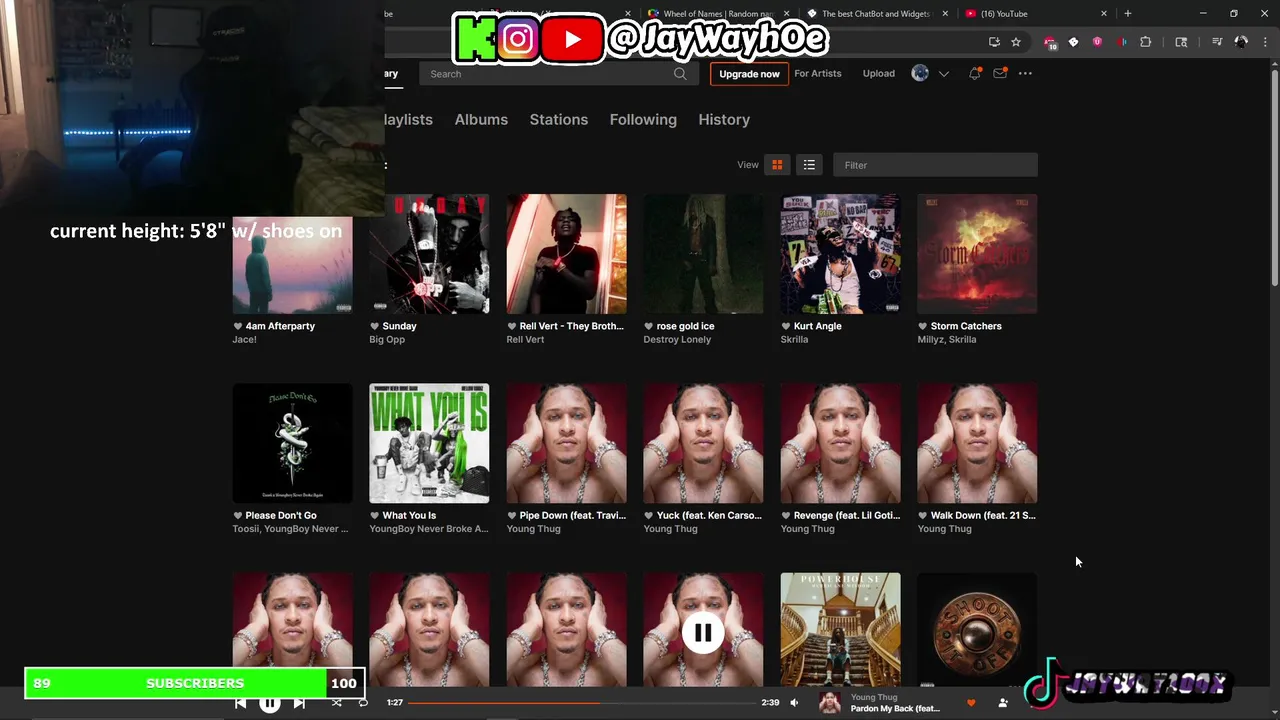Open browser media control icon
Image resolution: width=1280 pixels, height=720 pixels.
[1217, 42]
